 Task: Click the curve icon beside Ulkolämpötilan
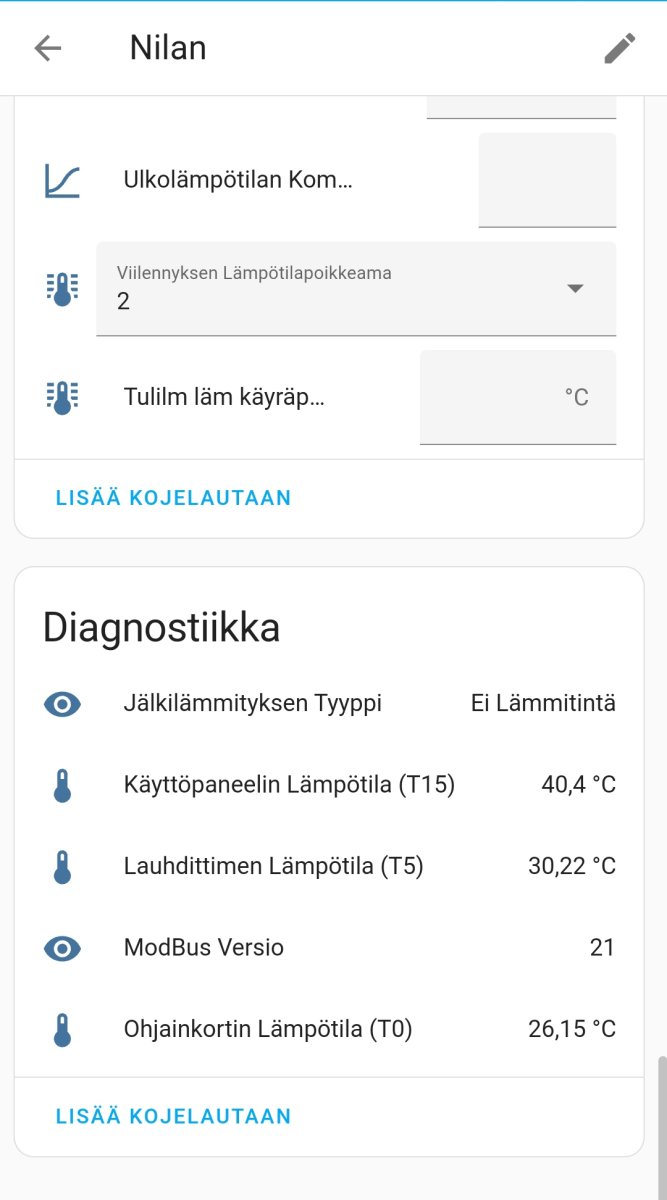[x=62, y=180]
